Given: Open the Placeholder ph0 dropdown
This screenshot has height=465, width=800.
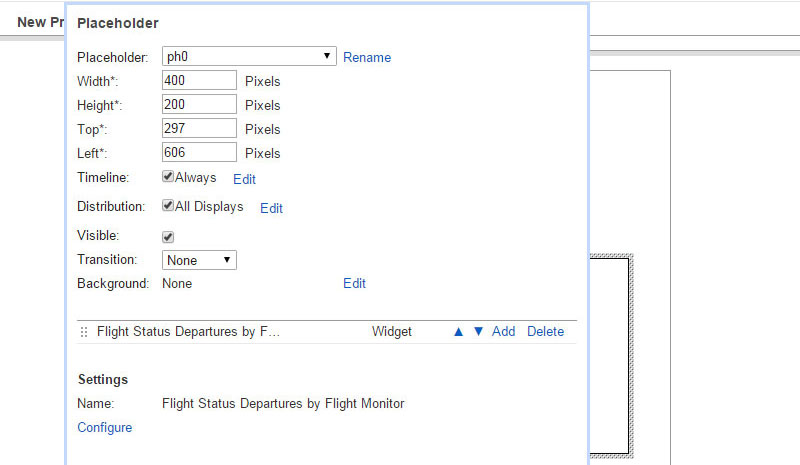Looking at the screenshot, I should [x=249, y=56].
